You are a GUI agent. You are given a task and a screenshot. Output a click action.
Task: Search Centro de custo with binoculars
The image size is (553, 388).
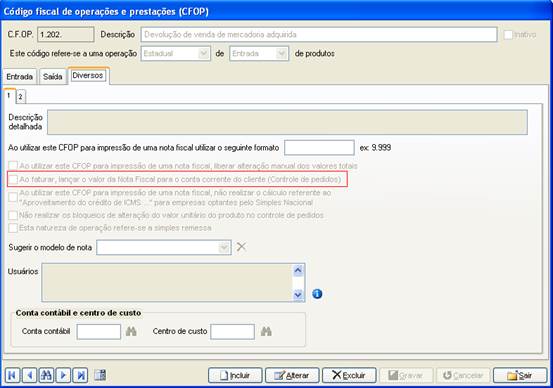point(266,331)
